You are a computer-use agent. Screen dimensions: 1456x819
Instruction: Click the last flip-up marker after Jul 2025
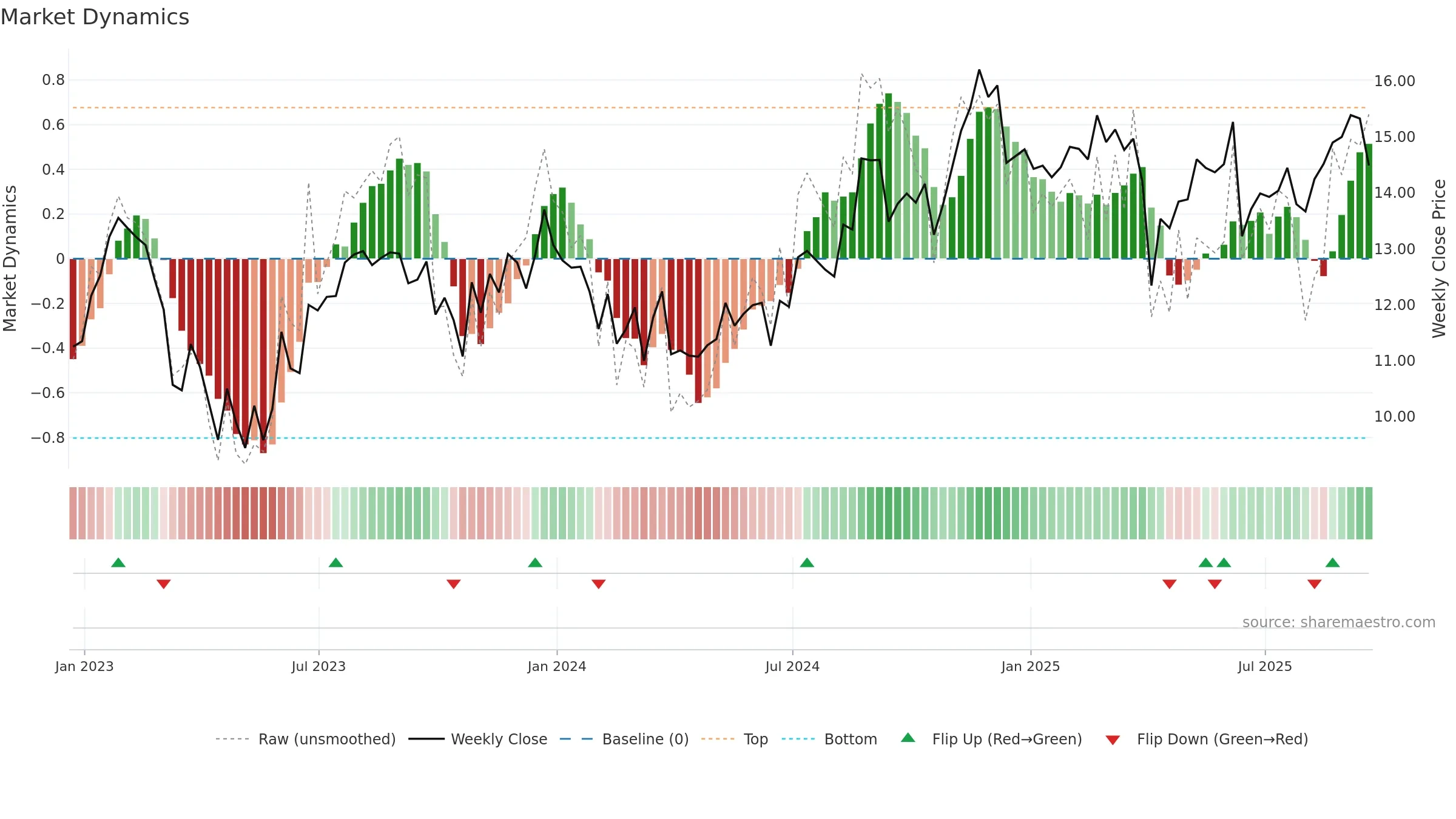pyautogui.click(x=1333, y=562)
